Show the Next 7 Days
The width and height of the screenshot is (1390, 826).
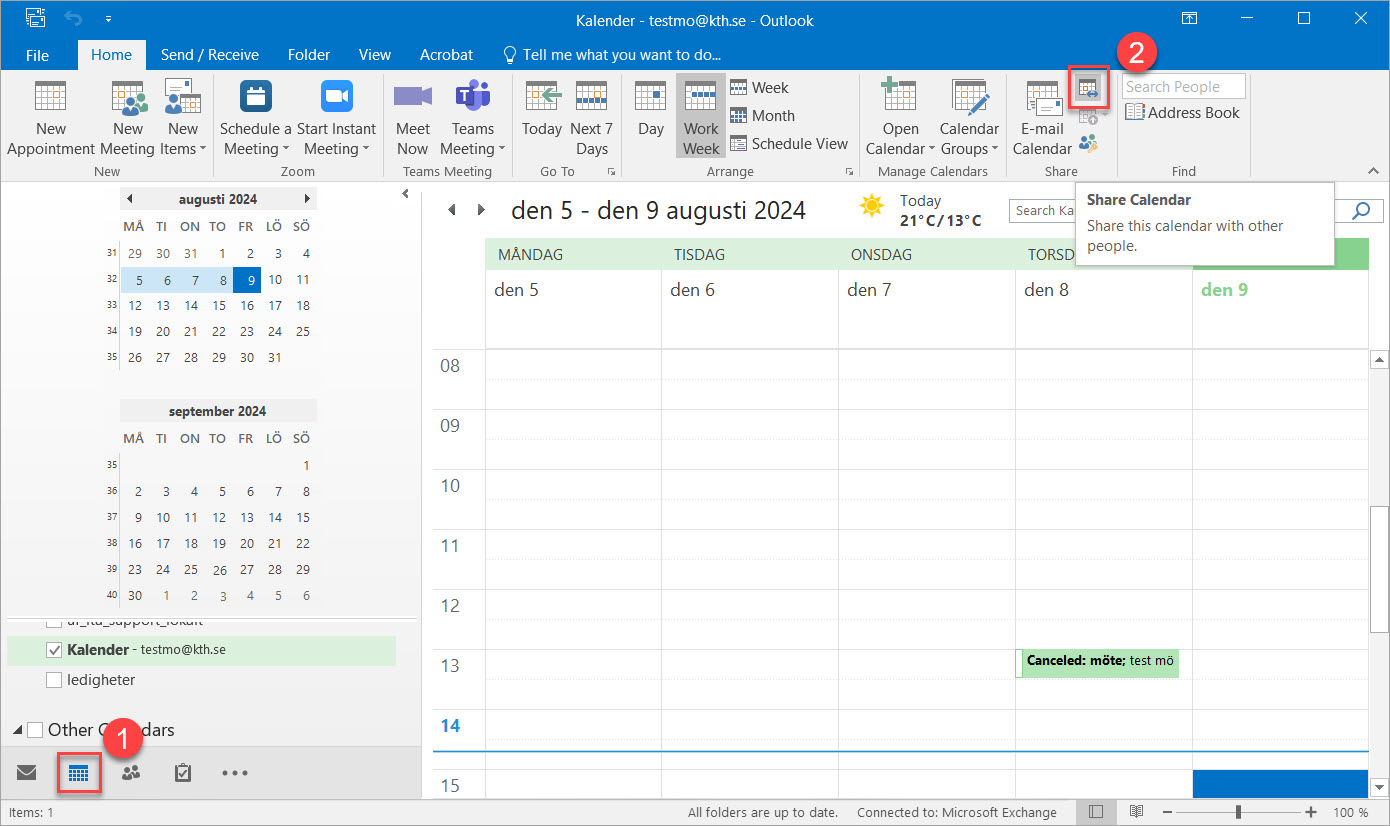pos(591,118)
